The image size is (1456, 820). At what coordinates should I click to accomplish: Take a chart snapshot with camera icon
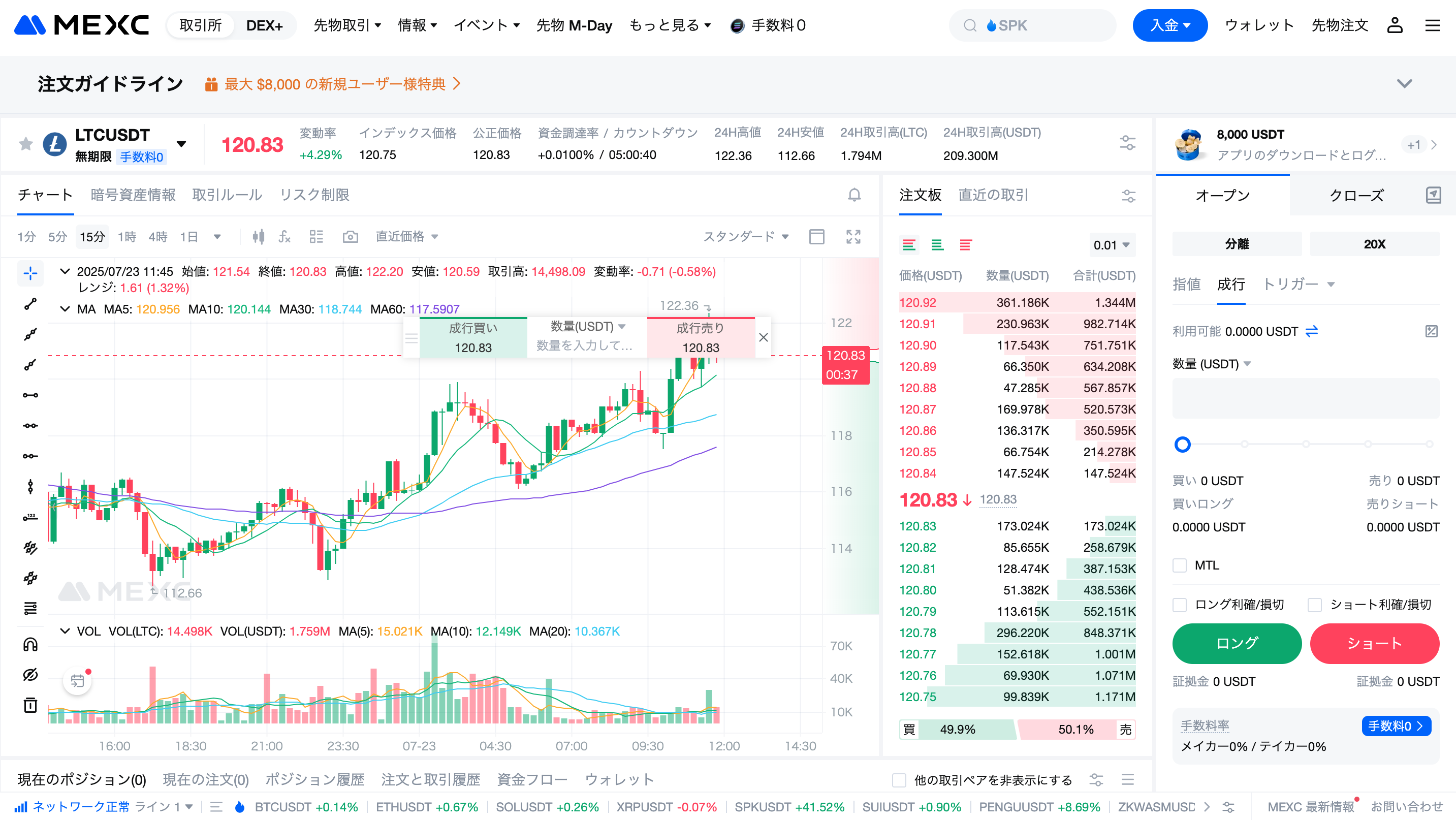[351, 236]
